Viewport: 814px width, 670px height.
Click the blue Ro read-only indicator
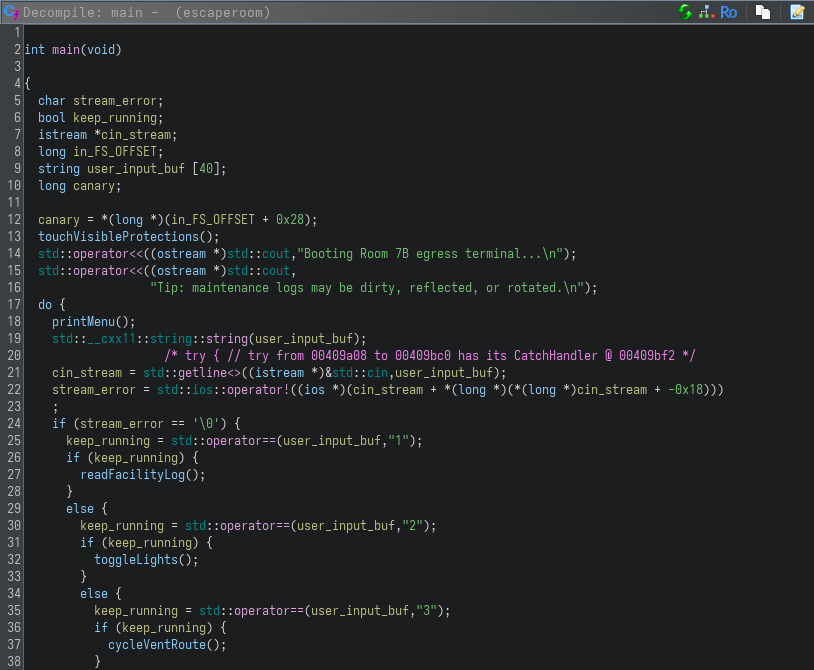click(x=728, y=12)
